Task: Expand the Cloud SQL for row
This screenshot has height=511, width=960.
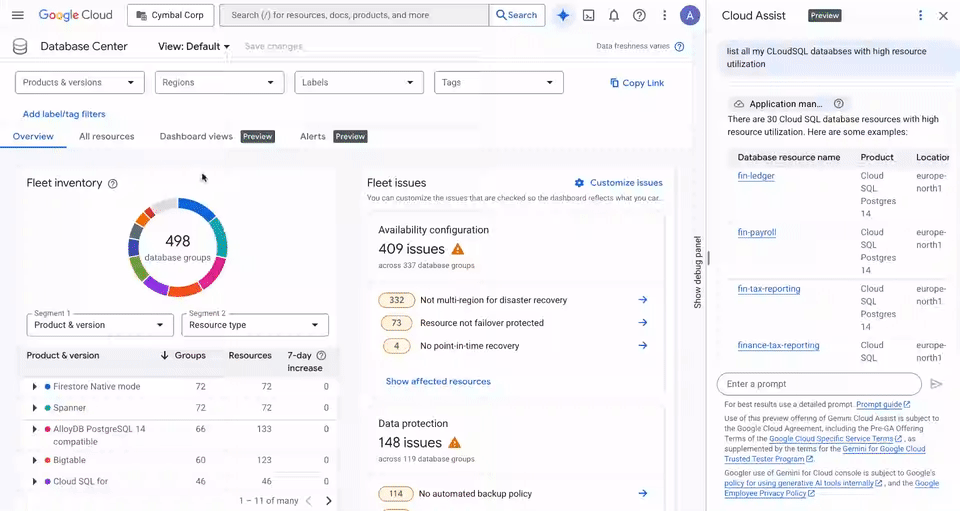Action: click(x=34, y=482)
